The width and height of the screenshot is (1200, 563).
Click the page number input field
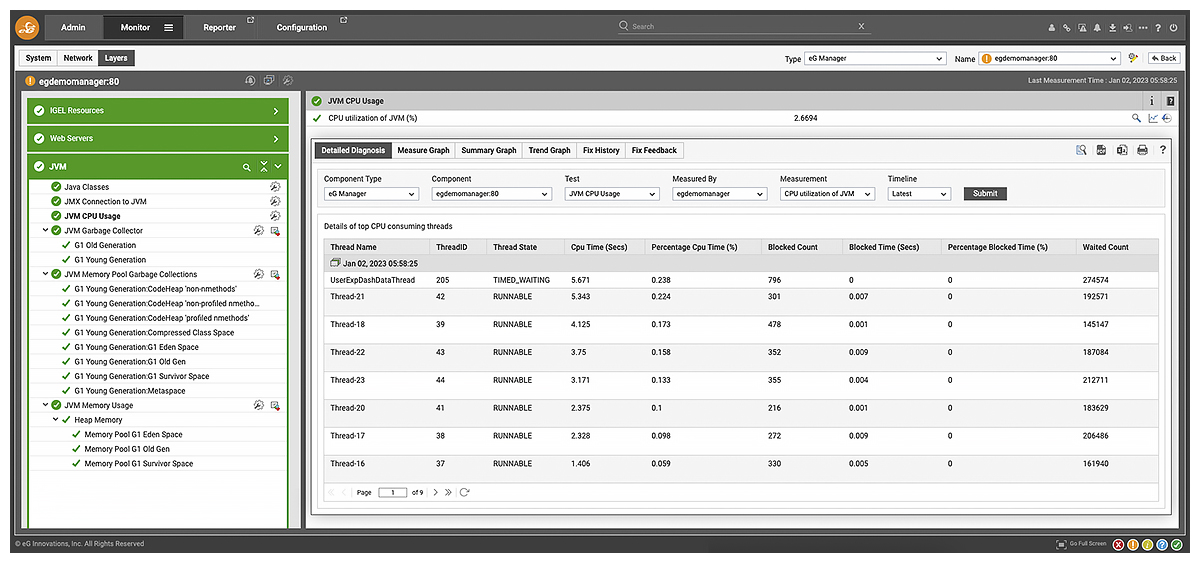pos(393,492)
